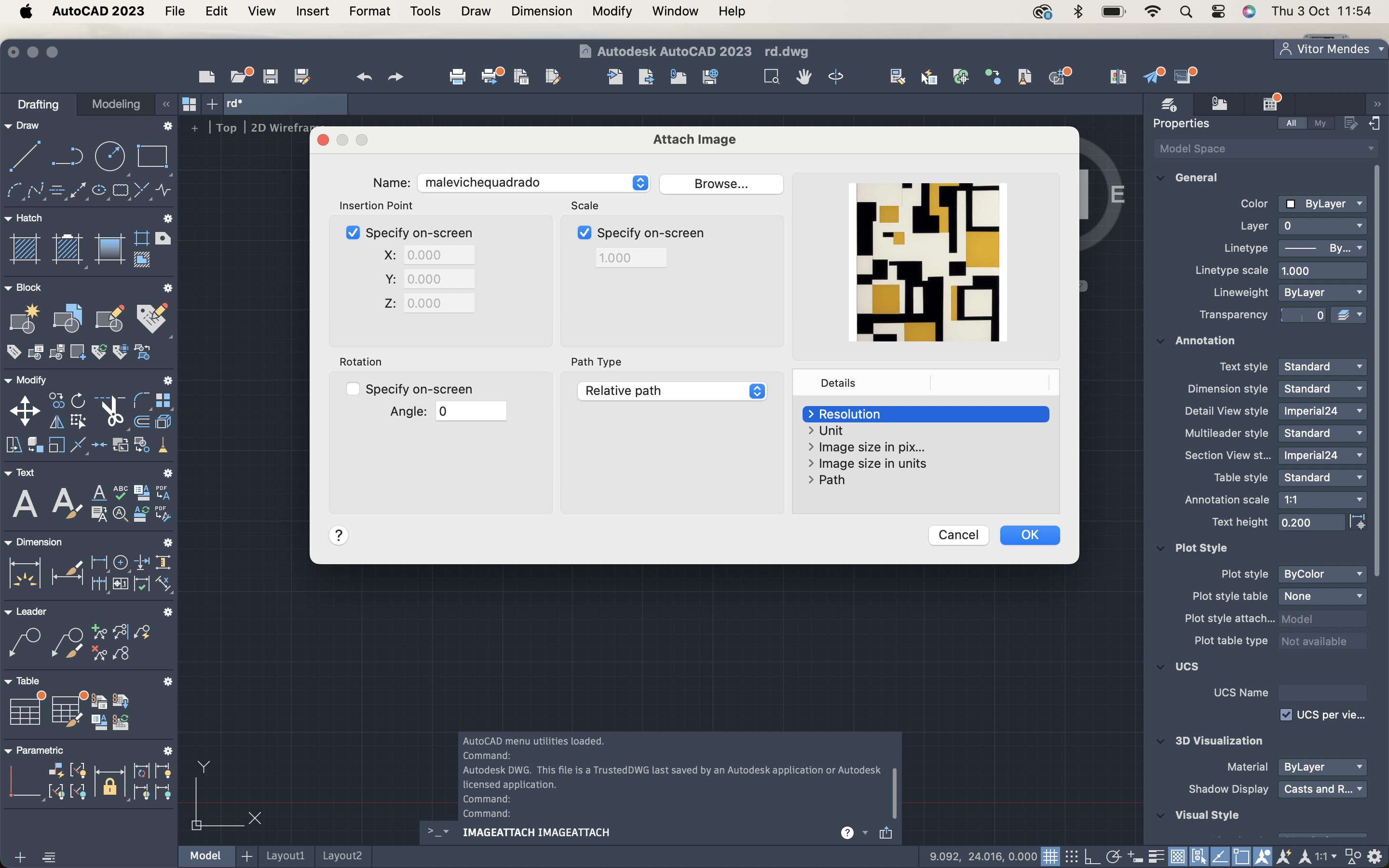Open the Path Type dropdown
This screenshot has height=868, width=1389.
tap(672, 391)
